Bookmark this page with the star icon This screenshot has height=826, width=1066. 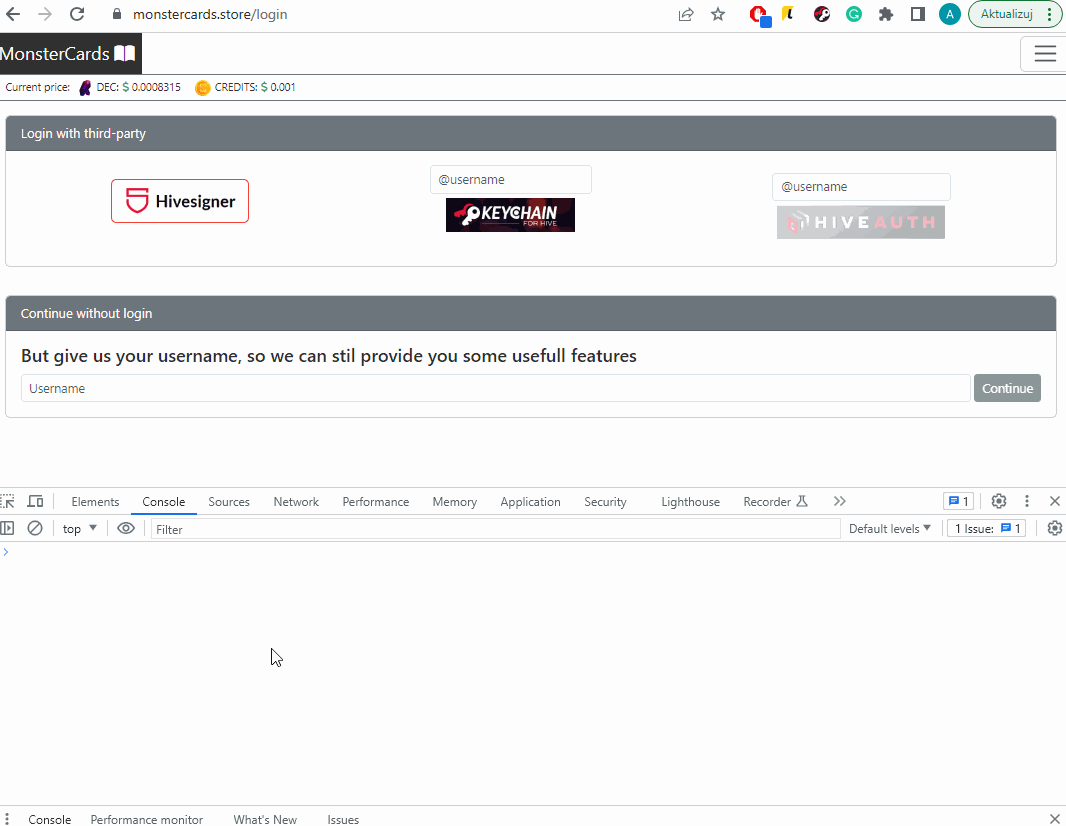[x=718, y=14]
